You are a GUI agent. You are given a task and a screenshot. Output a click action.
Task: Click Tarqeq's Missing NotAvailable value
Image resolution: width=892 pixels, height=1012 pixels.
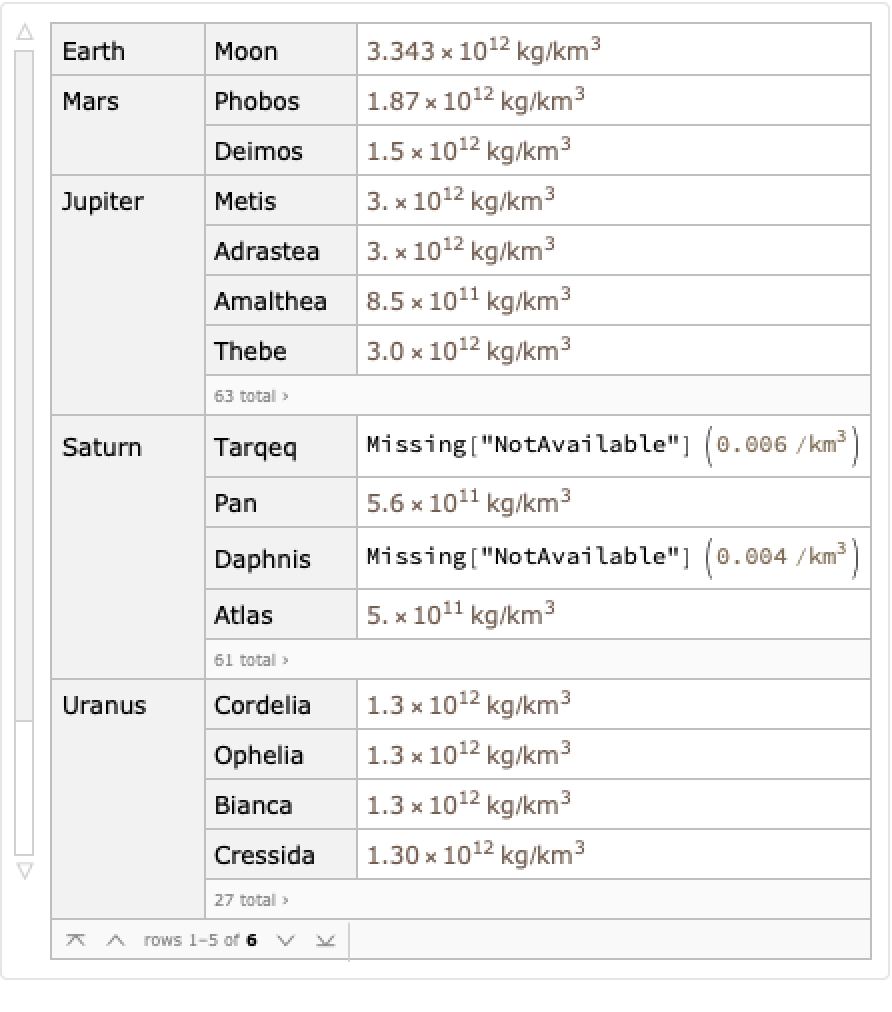tap(529, 445)
